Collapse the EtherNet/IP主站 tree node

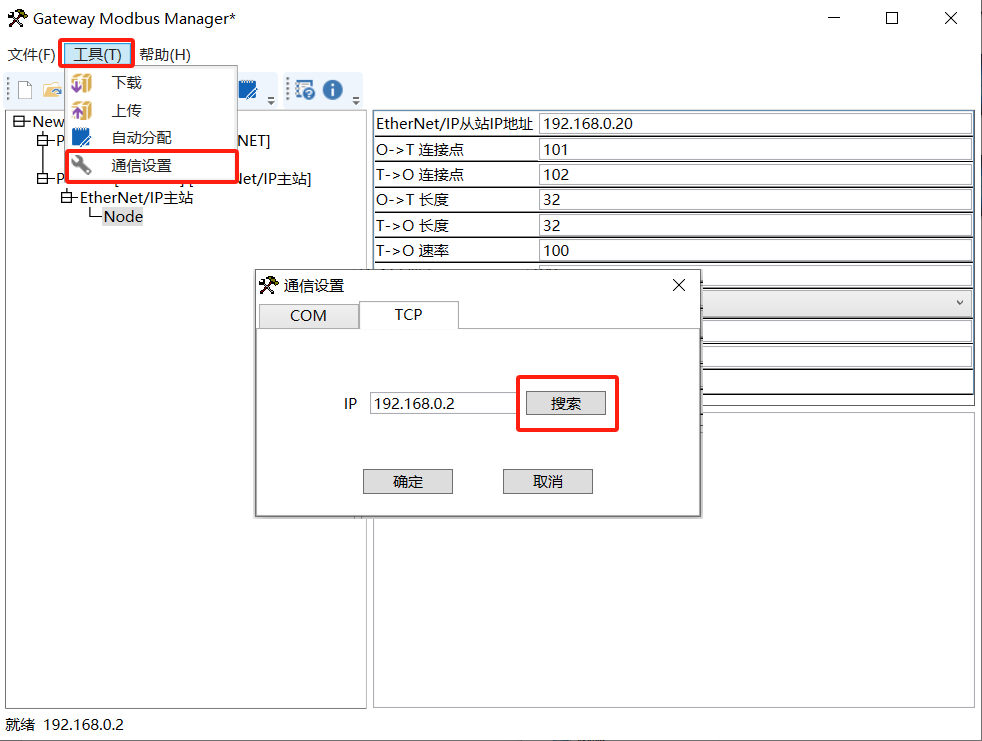point(67,197)
